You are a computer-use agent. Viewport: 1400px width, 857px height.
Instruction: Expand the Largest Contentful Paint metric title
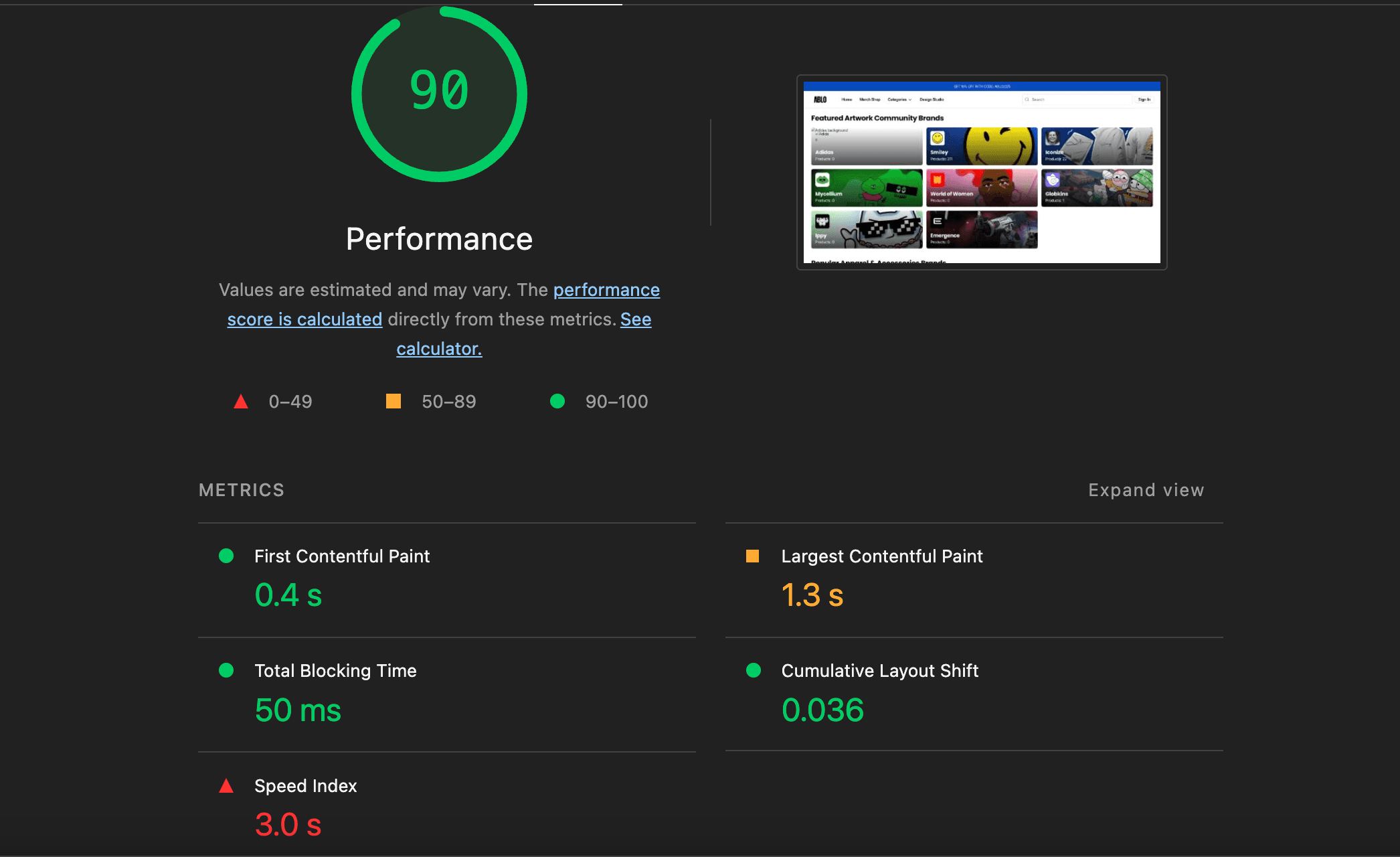(x=881, y=556)
